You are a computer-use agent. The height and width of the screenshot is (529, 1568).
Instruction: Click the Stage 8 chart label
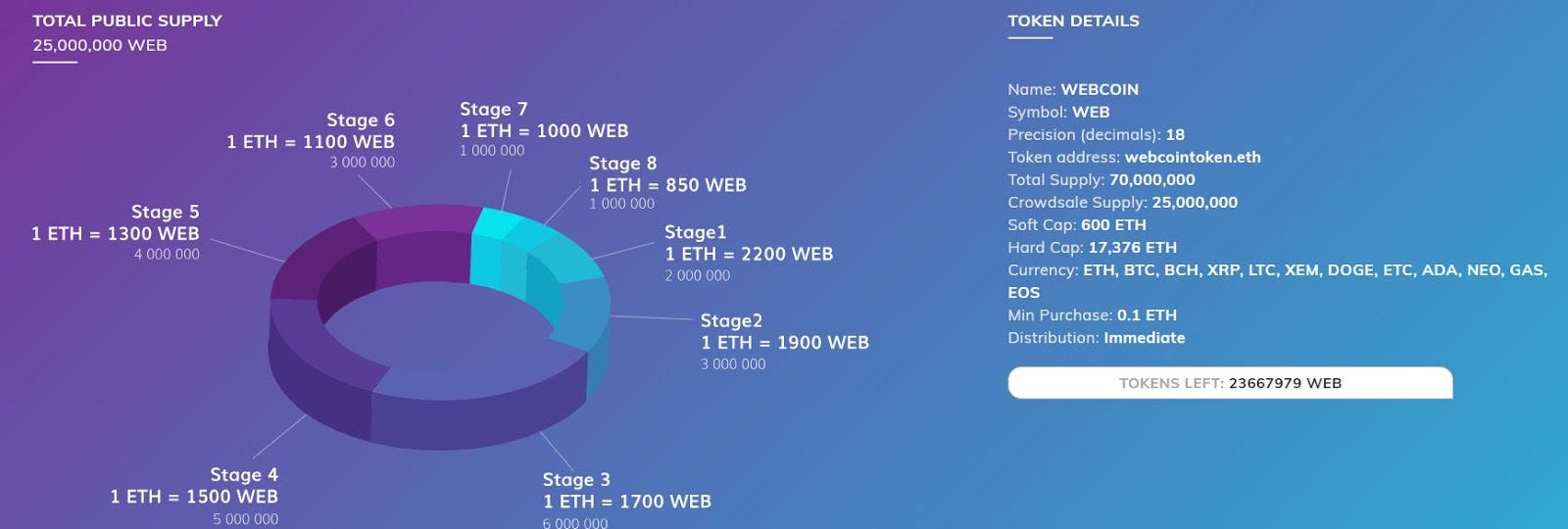click(x=623, y=163)
